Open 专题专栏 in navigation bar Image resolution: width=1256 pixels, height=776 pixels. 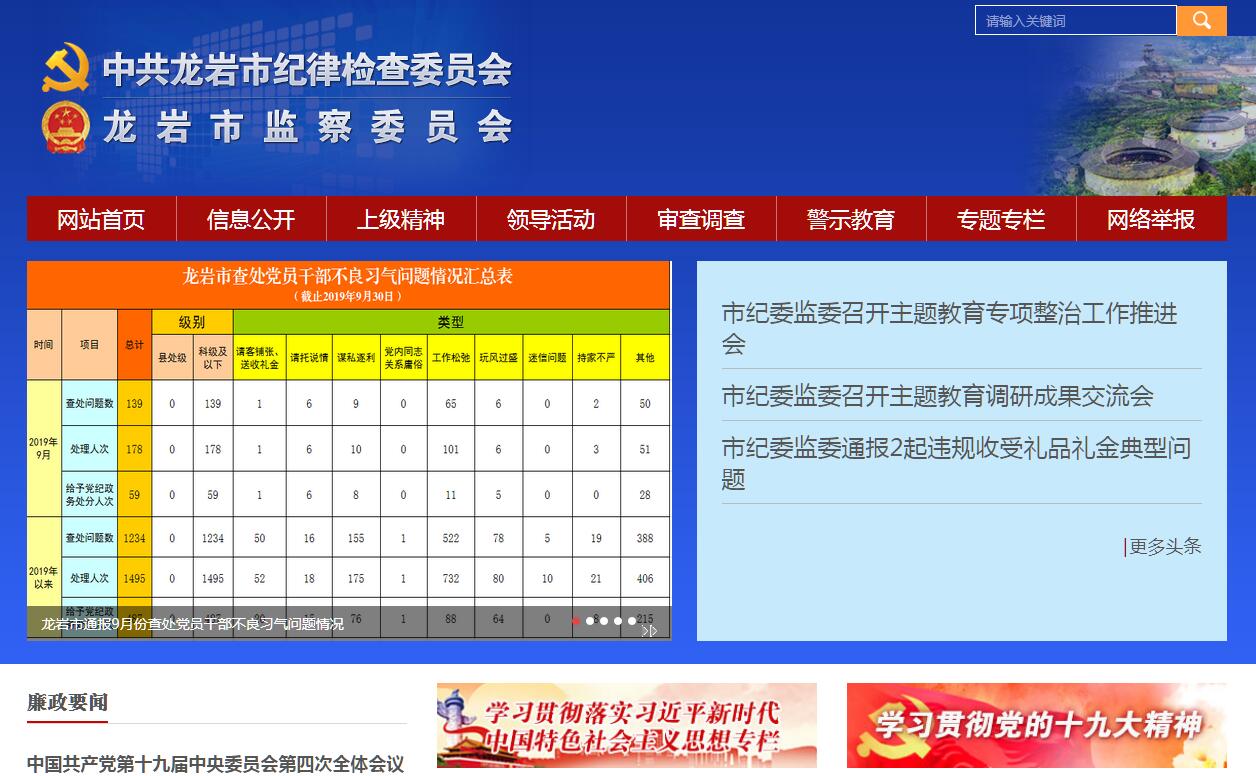(1001, 219)
